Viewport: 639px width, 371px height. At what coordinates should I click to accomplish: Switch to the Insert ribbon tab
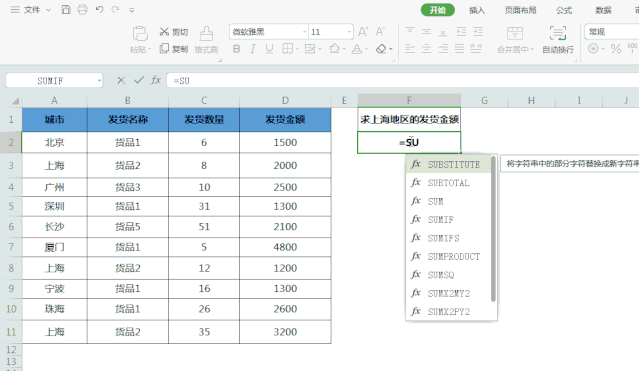[477, 10]
